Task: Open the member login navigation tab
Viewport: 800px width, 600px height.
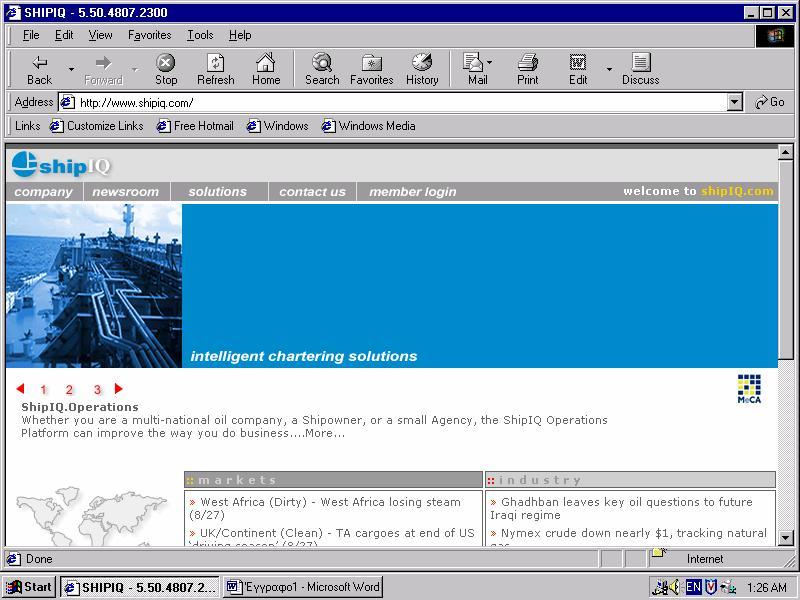Action: coord(412,192)
